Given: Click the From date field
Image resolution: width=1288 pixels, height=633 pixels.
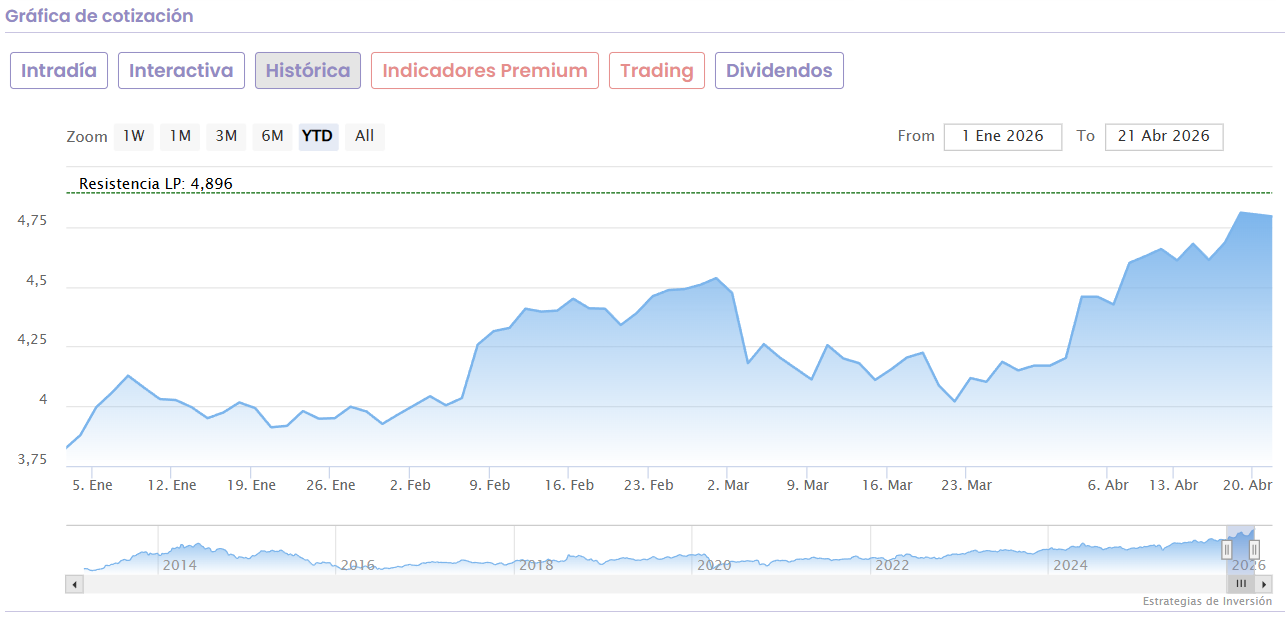Looking at the screenshot, I should click(x=1002, y=137).
